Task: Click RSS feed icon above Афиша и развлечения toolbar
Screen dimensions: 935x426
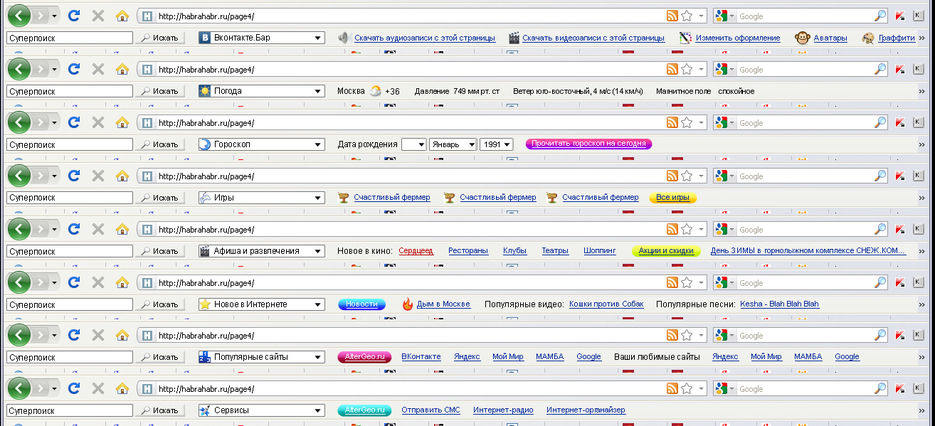Action: [672, 229]
